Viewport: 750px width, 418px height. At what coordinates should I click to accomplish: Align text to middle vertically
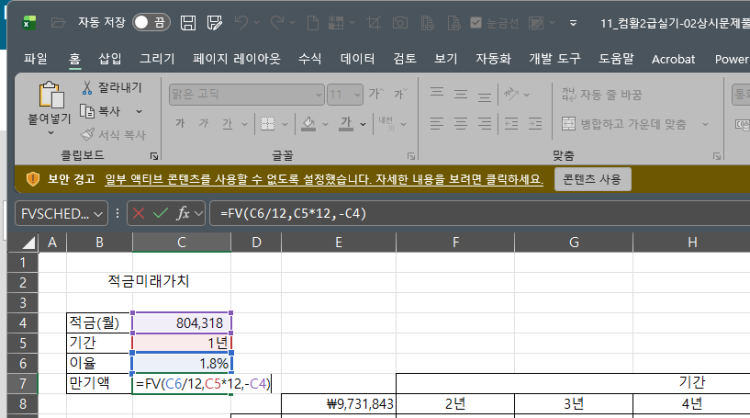pos(461,94)
